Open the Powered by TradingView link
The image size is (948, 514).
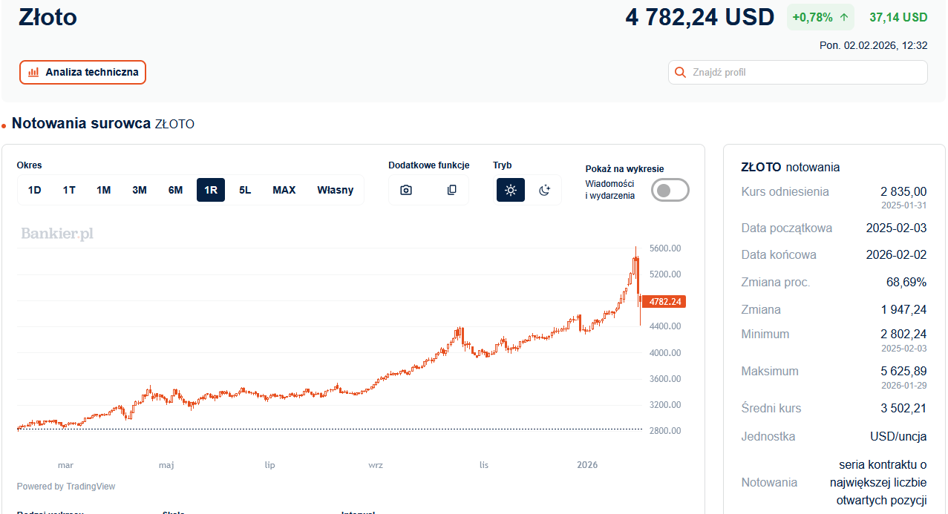(x=66, y=486)
